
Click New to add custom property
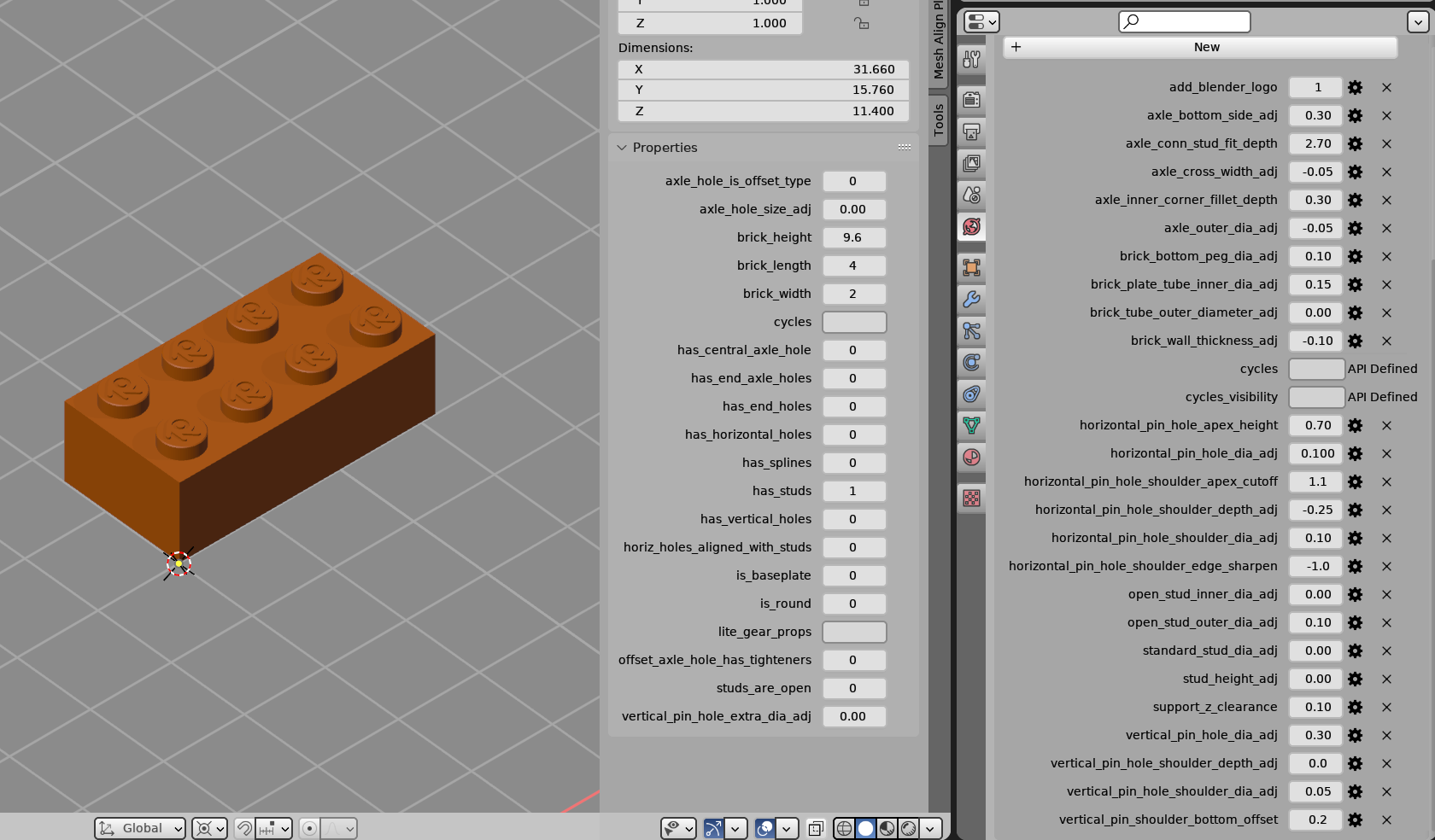point(1201,47)
